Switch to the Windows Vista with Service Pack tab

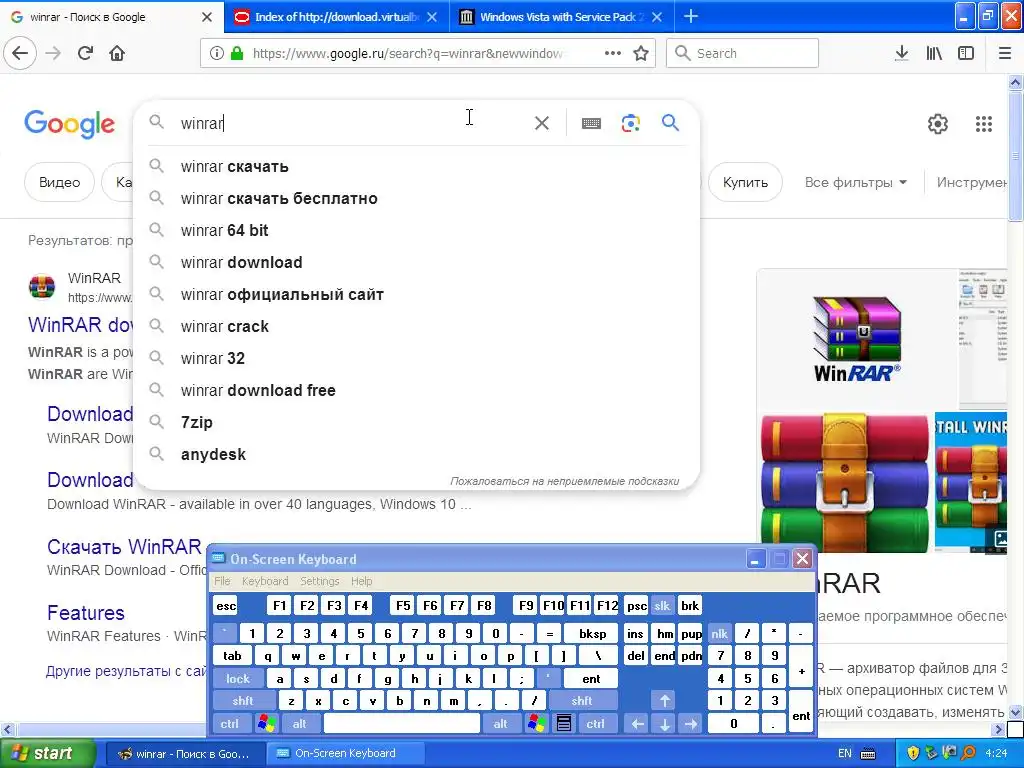(562, 17)
